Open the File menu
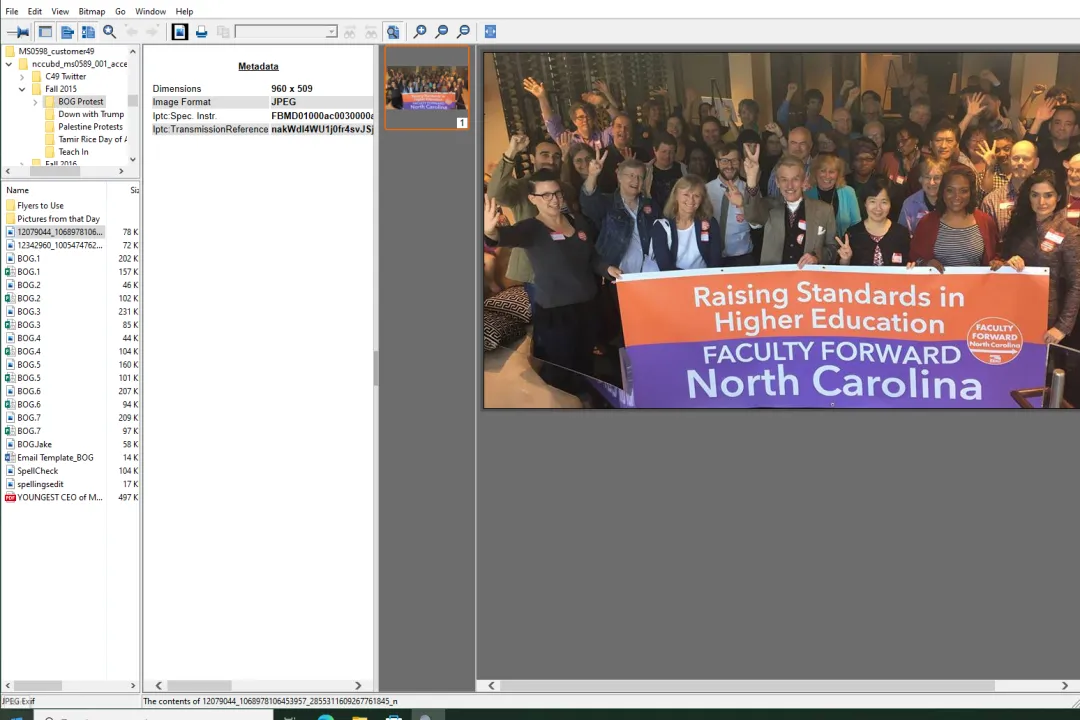Viewport: 1080px width, 720px height. 12,12
